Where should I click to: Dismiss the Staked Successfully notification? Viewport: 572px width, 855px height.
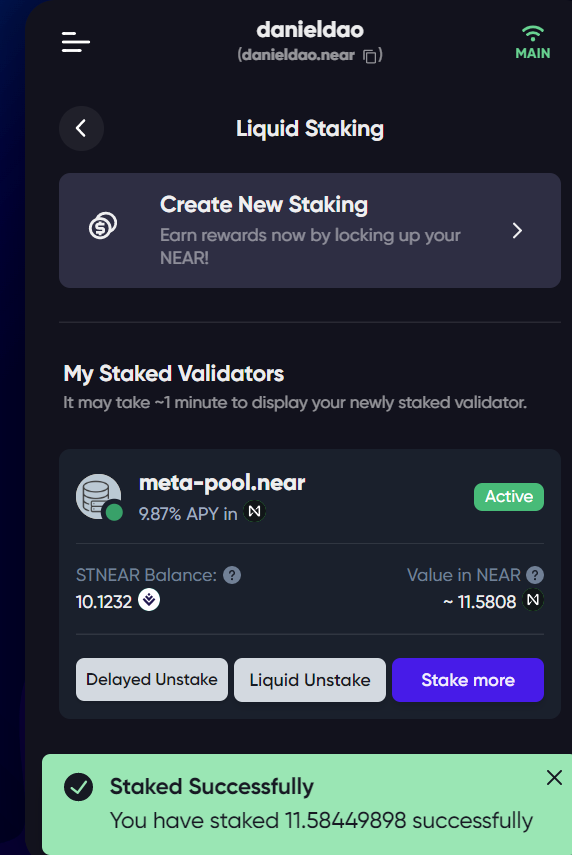click(554, 778)
